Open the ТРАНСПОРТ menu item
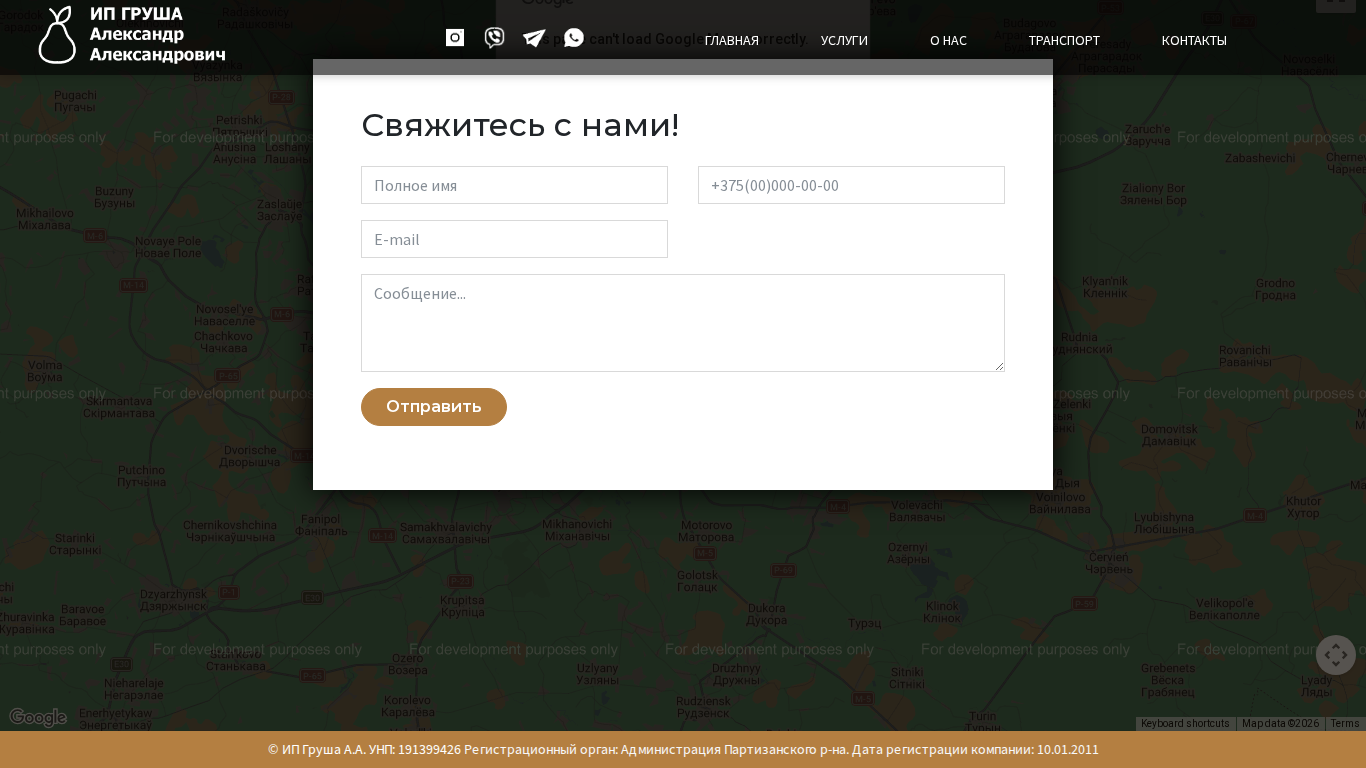 (1064, 41)
